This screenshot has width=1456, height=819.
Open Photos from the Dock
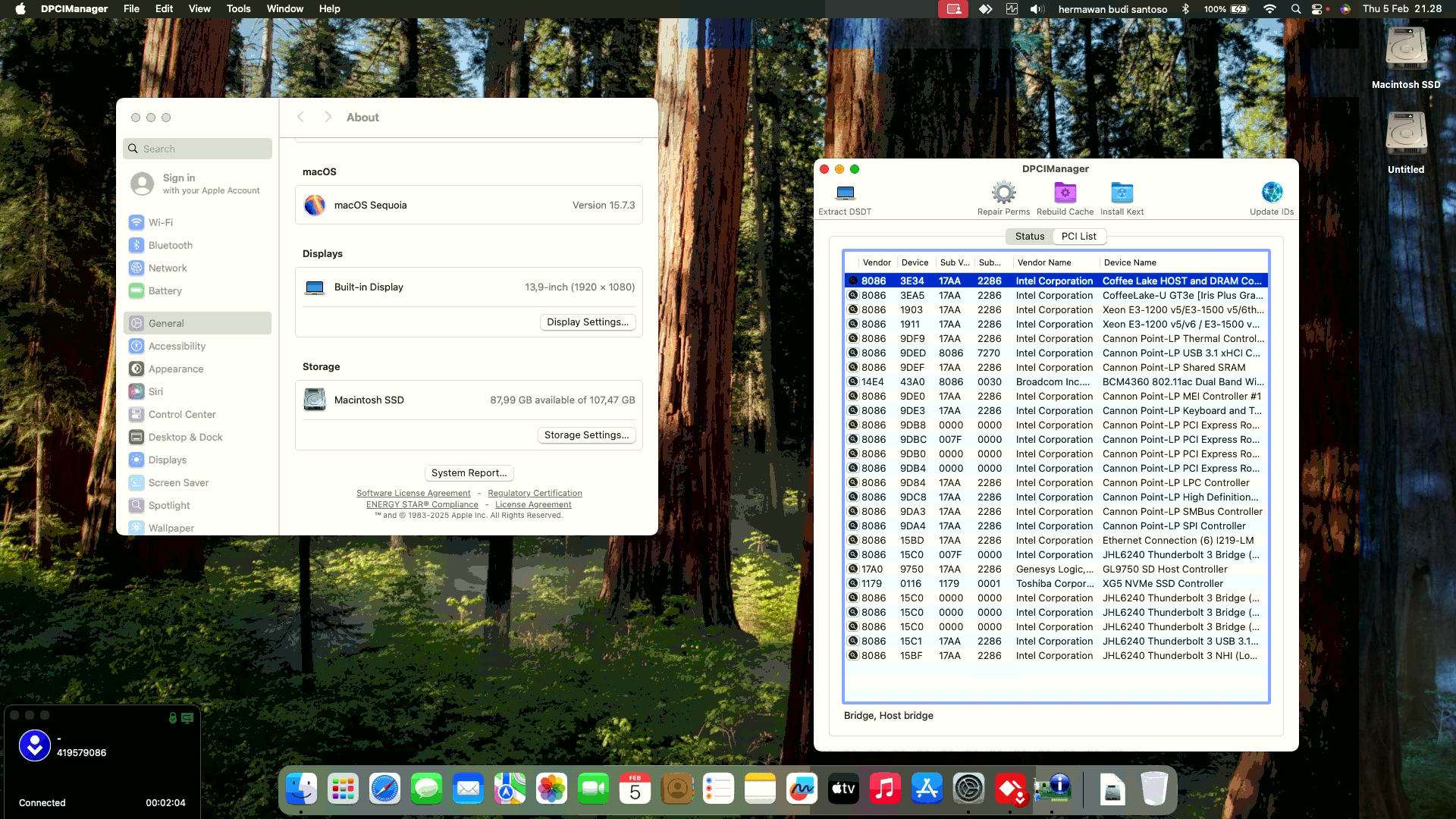pyautogui.click(x=551, y=789)
